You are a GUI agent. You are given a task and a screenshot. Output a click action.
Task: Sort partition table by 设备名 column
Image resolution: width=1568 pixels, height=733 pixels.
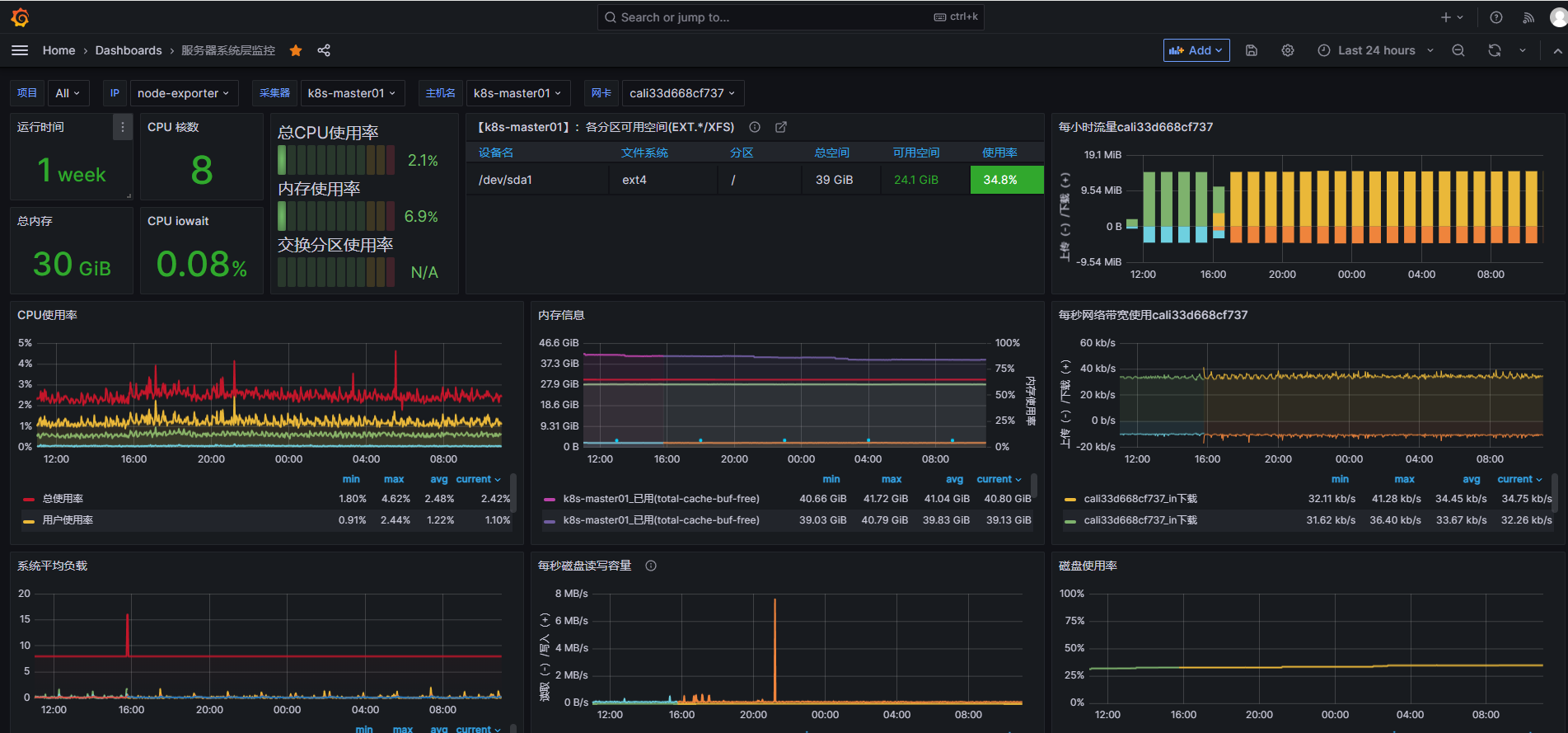tap(496, 153)
